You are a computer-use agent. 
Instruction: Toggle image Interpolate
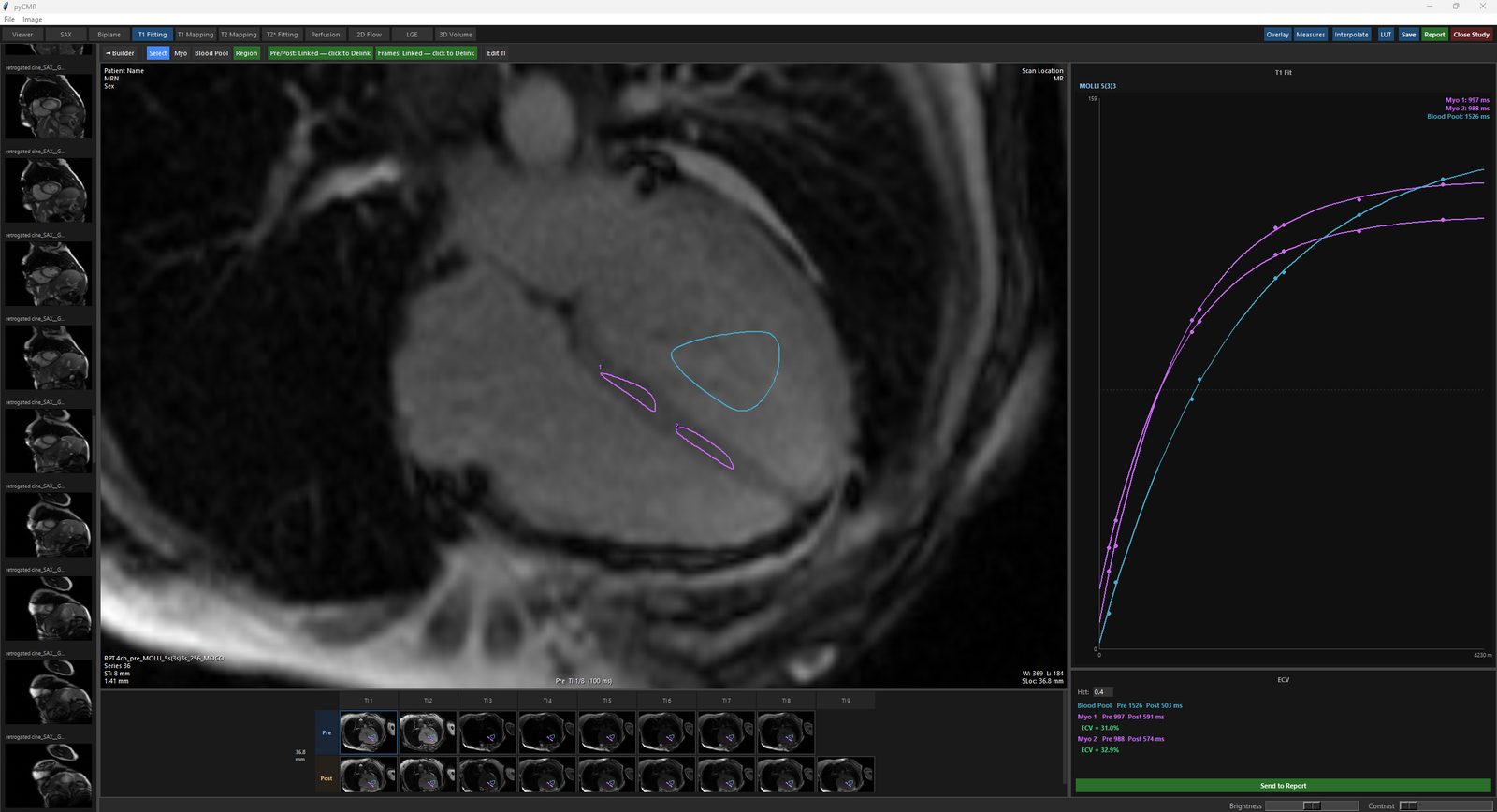coord(1351,35)
